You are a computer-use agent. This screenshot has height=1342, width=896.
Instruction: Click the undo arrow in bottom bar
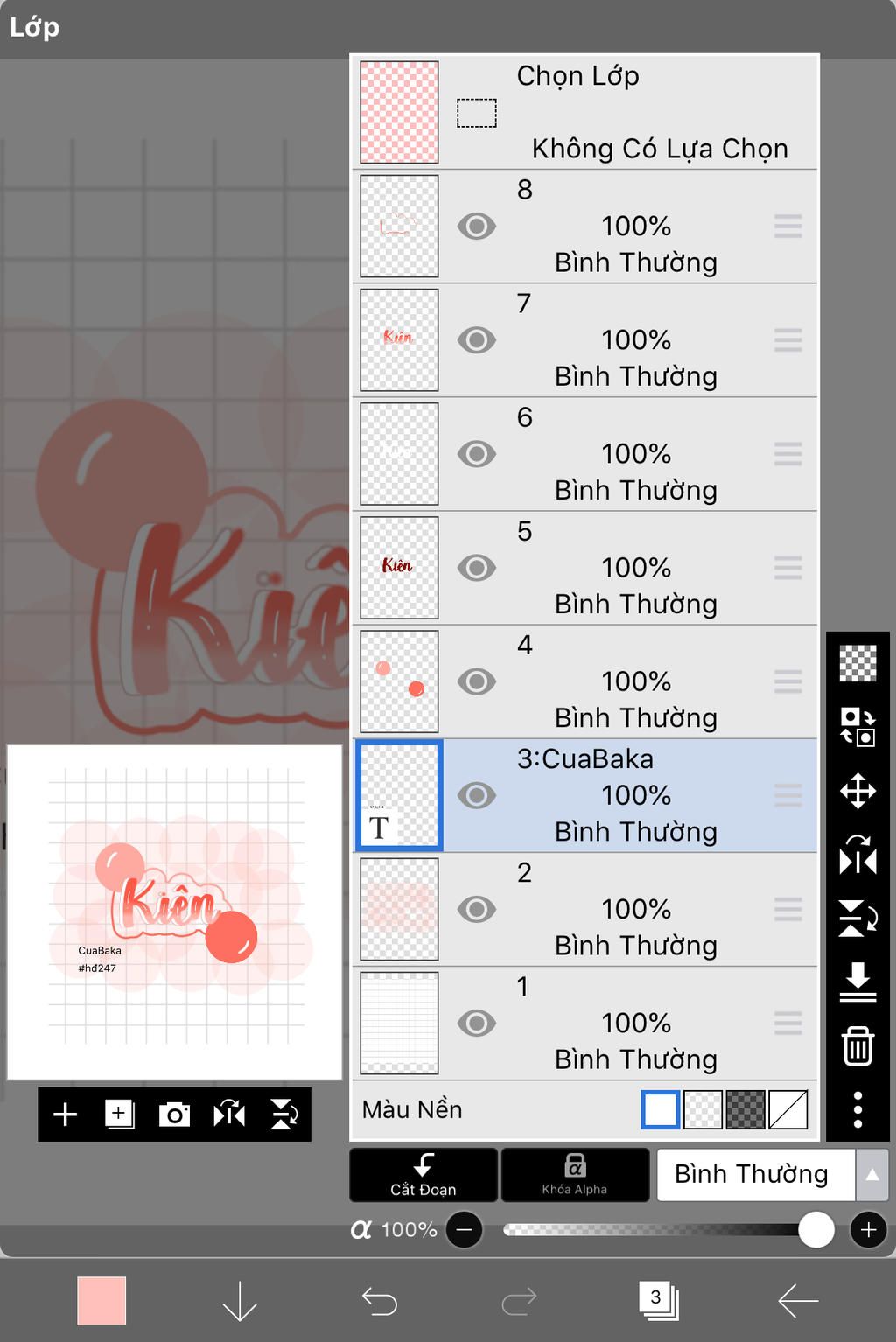(x=380, y=1301)
